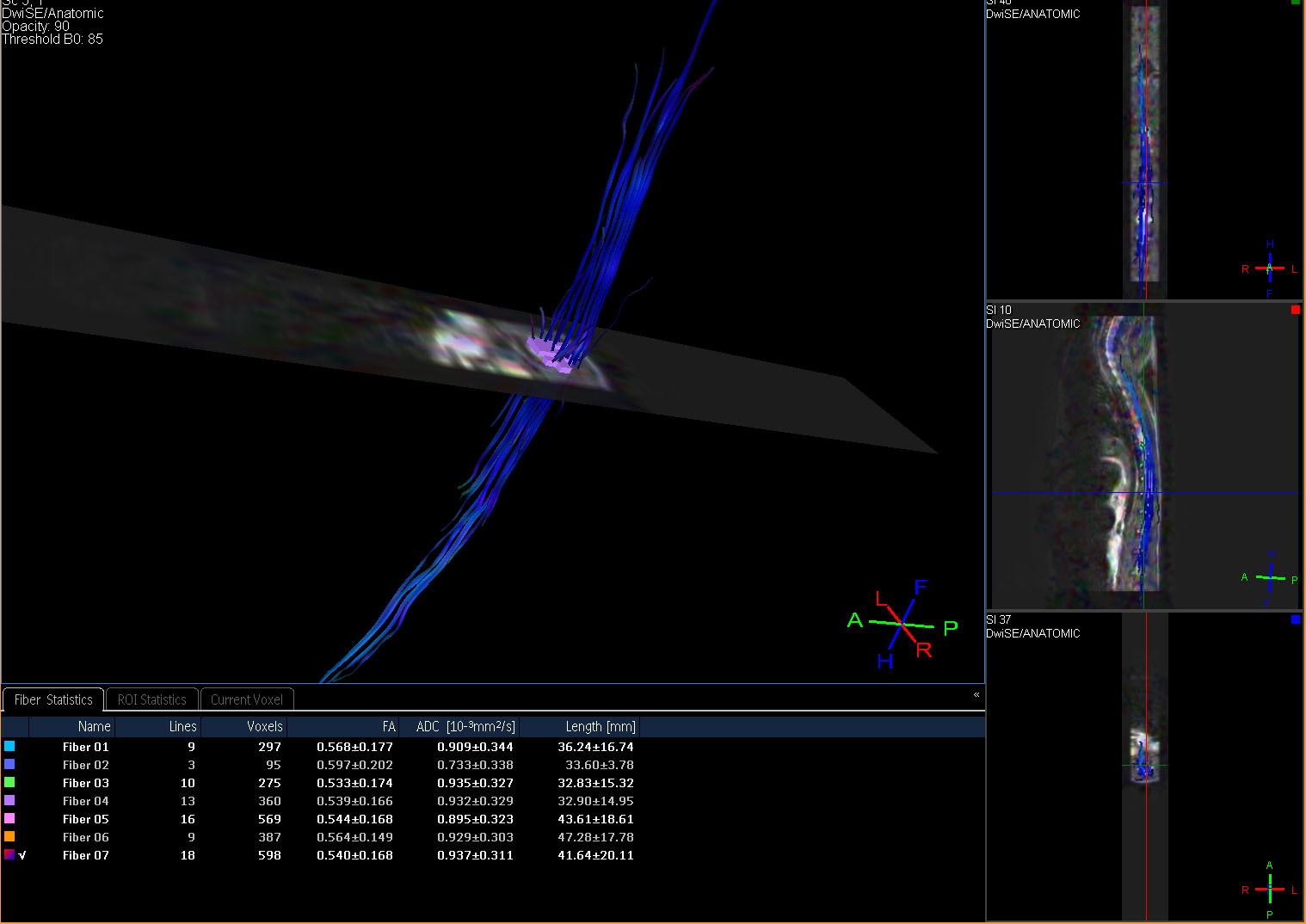Screen dimensions: 1306x924
Task: Click the Voxels column header
Action: [x=264, y=727]
